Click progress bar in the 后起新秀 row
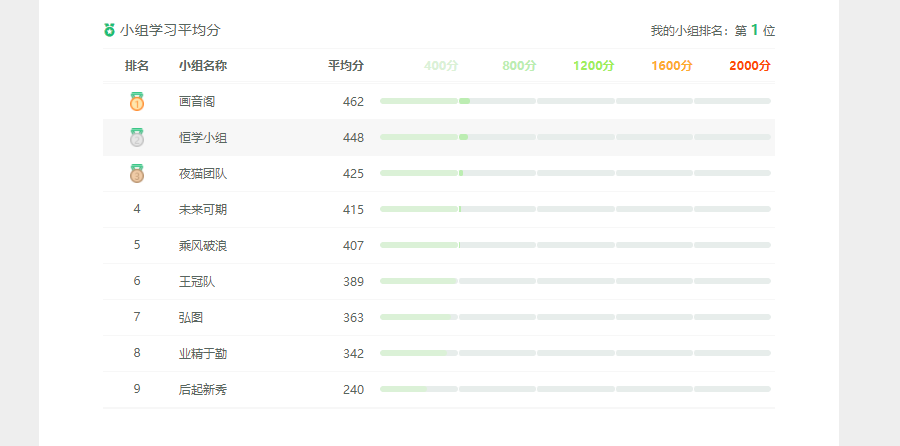900x446 pixels. click(x=575, y=389)
